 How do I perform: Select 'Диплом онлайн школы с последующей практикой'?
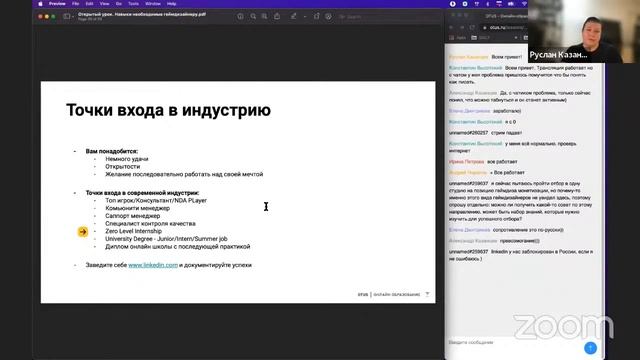coord(178,247)
